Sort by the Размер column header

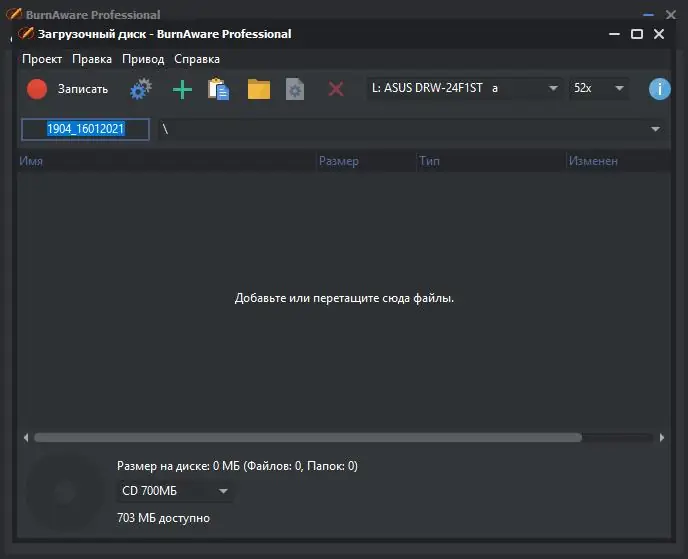[x=366, y=161]
